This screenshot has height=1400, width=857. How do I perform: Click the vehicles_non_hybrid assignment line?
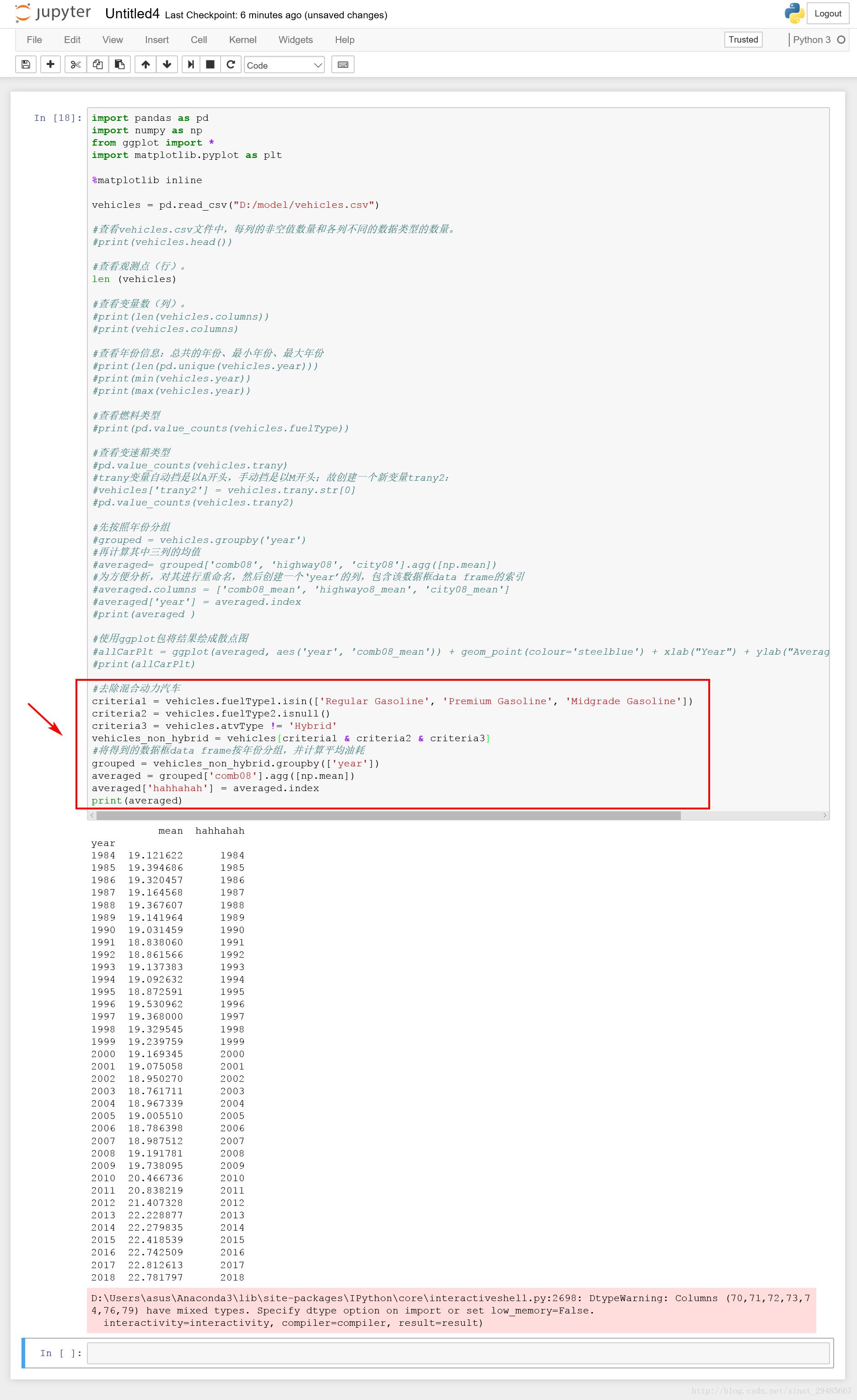(x=290, y=738)
